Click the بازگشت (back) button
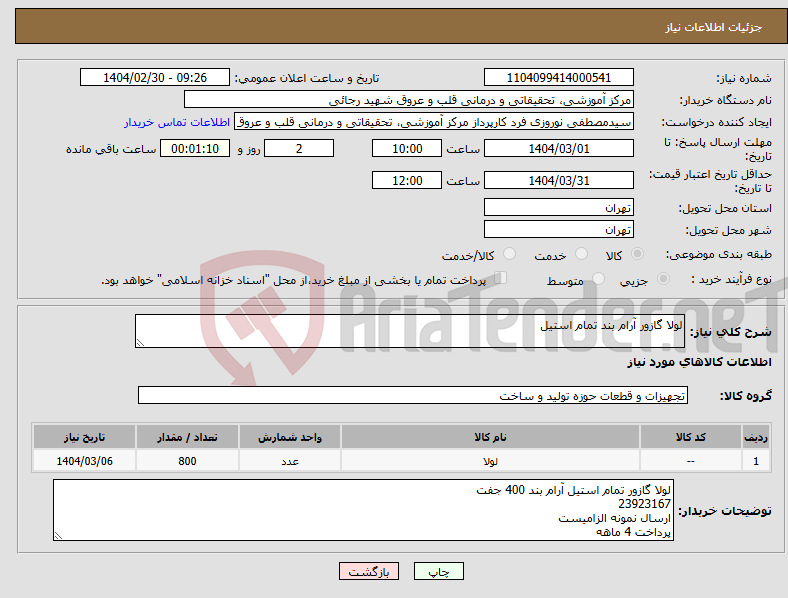788x598 pixels. (x=369, y=571)
